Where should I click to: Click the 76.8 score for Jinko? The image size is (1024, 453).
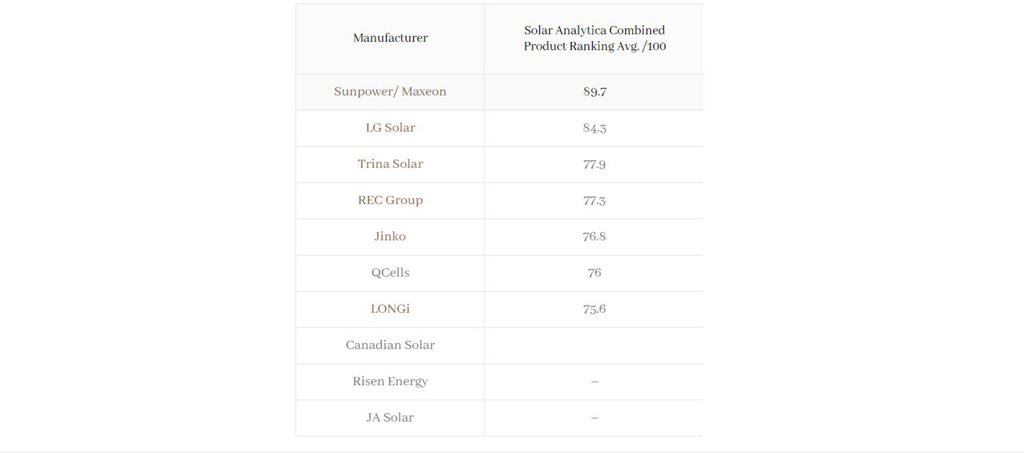tap(594, 236)
